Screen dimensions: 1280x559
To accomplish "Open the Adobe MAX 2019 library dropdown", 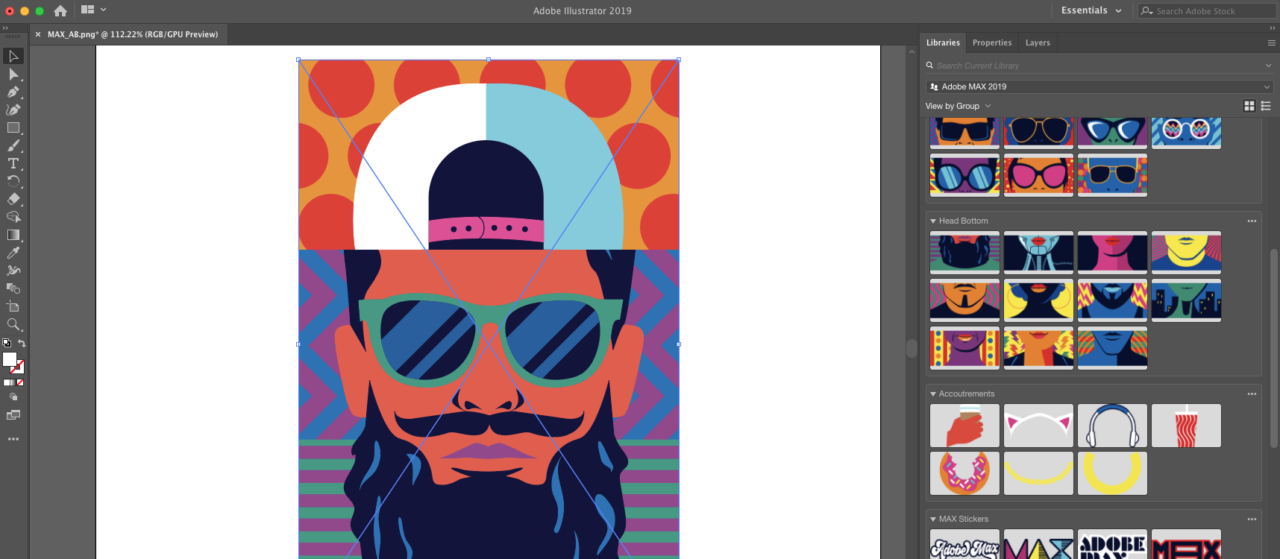I will (1100, 87).
